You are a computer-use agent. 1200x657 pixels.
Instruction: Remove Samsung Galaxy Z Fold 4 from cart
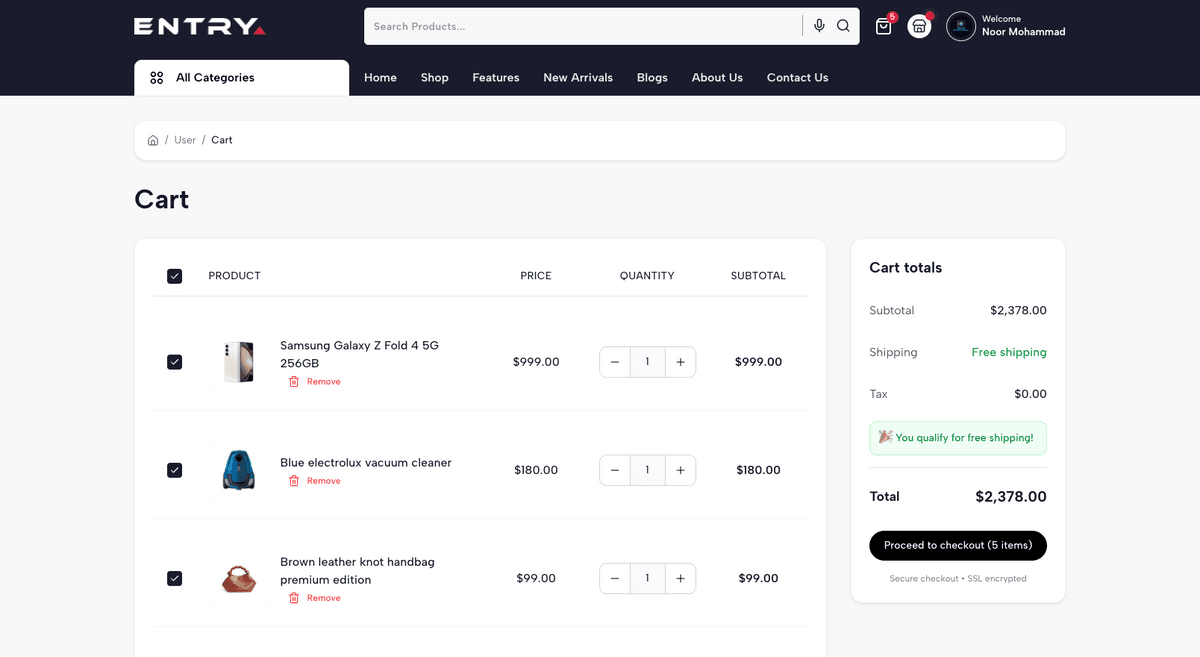pyautogui.click(x=315, y=382)
